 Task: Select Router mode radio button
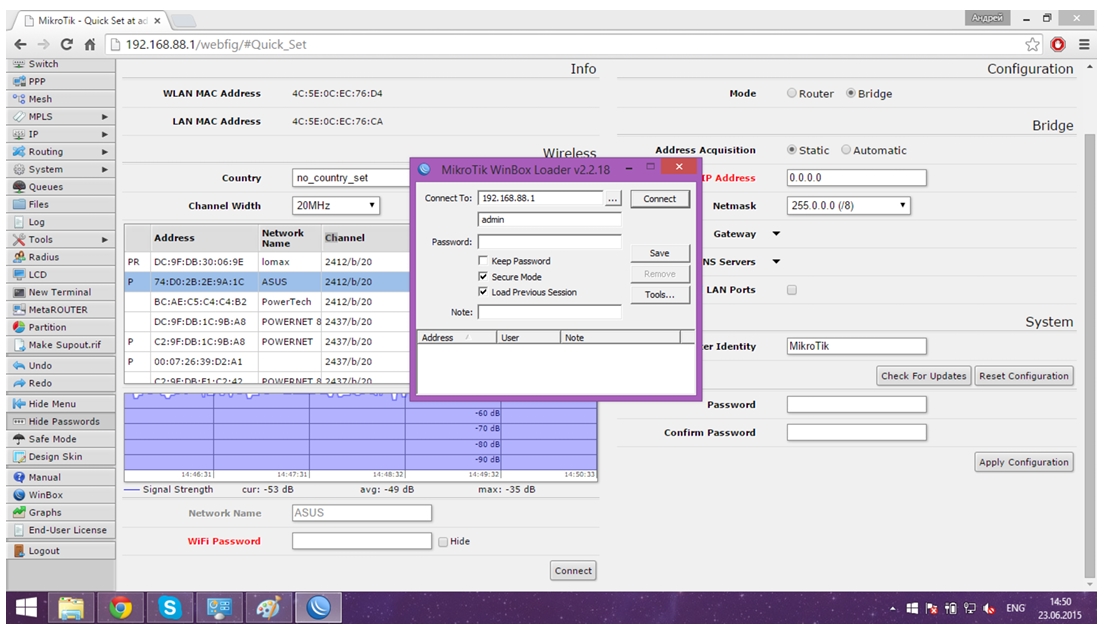[x=791, y=93]
